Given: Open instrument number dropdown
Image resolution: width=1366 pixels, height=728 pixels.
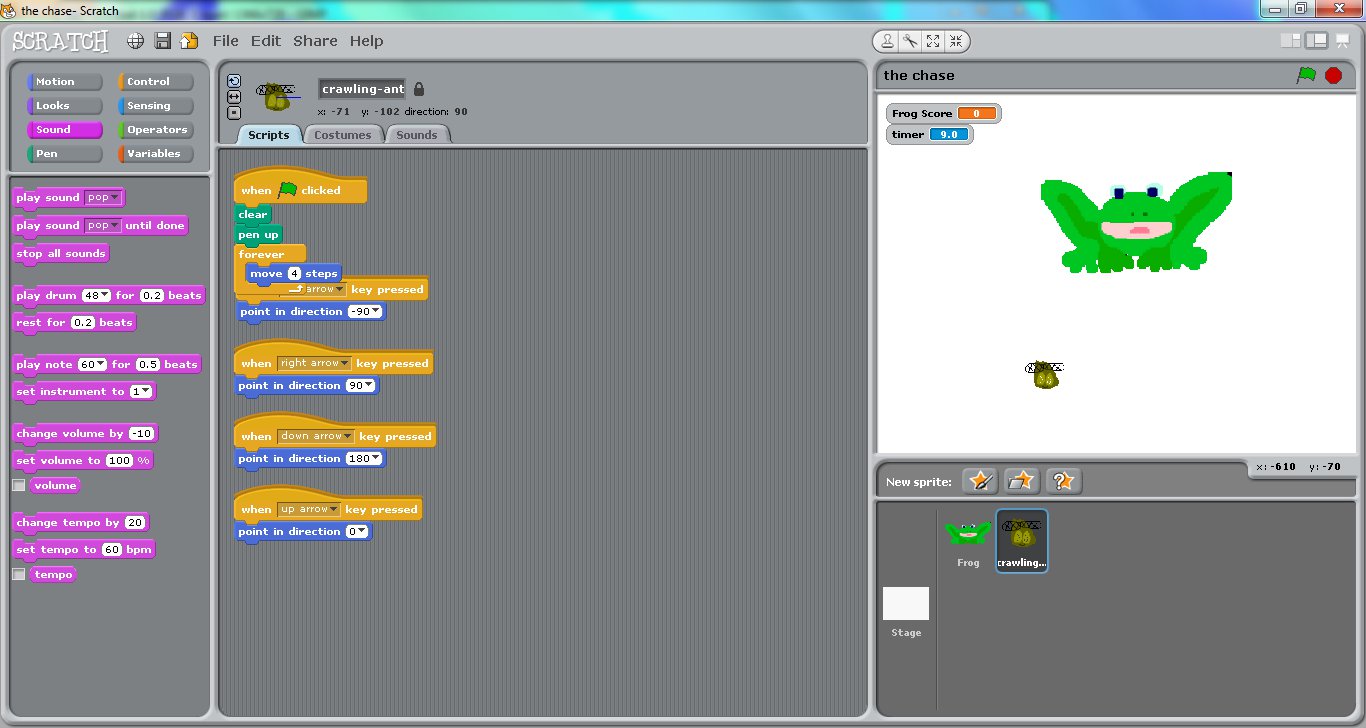Looking at the screenshot, I should 141,392.
